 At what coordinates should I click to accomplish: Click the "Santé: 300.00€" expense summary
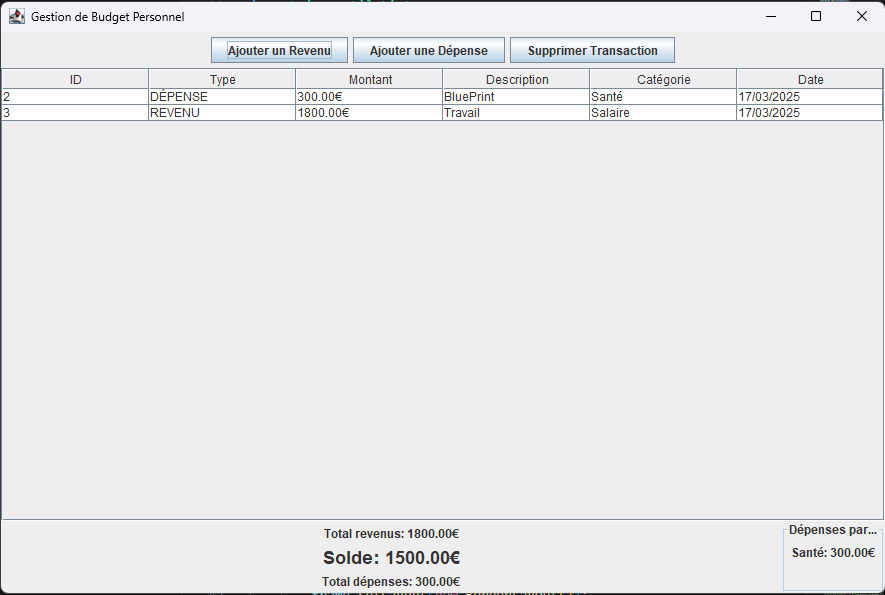click(x=833, y=551)
